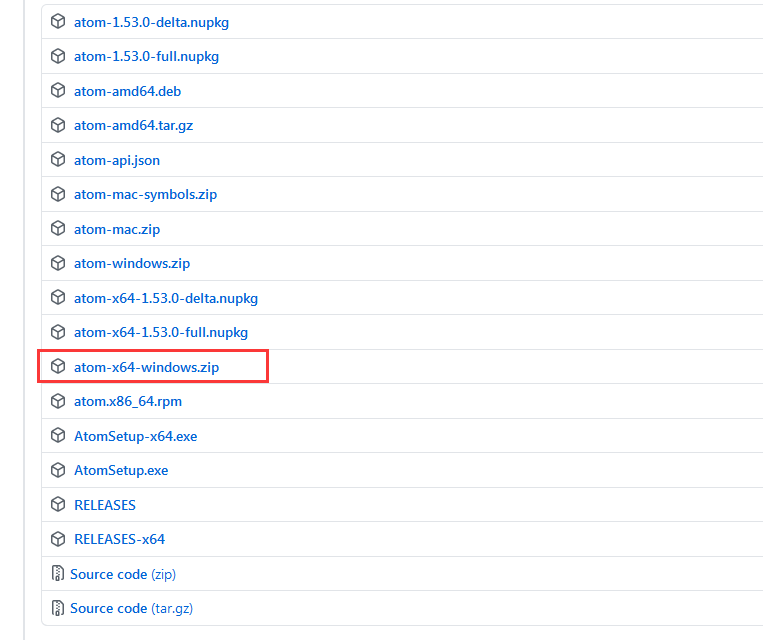
Task: Click package icon next to atom-mac.zip
Action: pyautogui.click(x=58, y=229)
